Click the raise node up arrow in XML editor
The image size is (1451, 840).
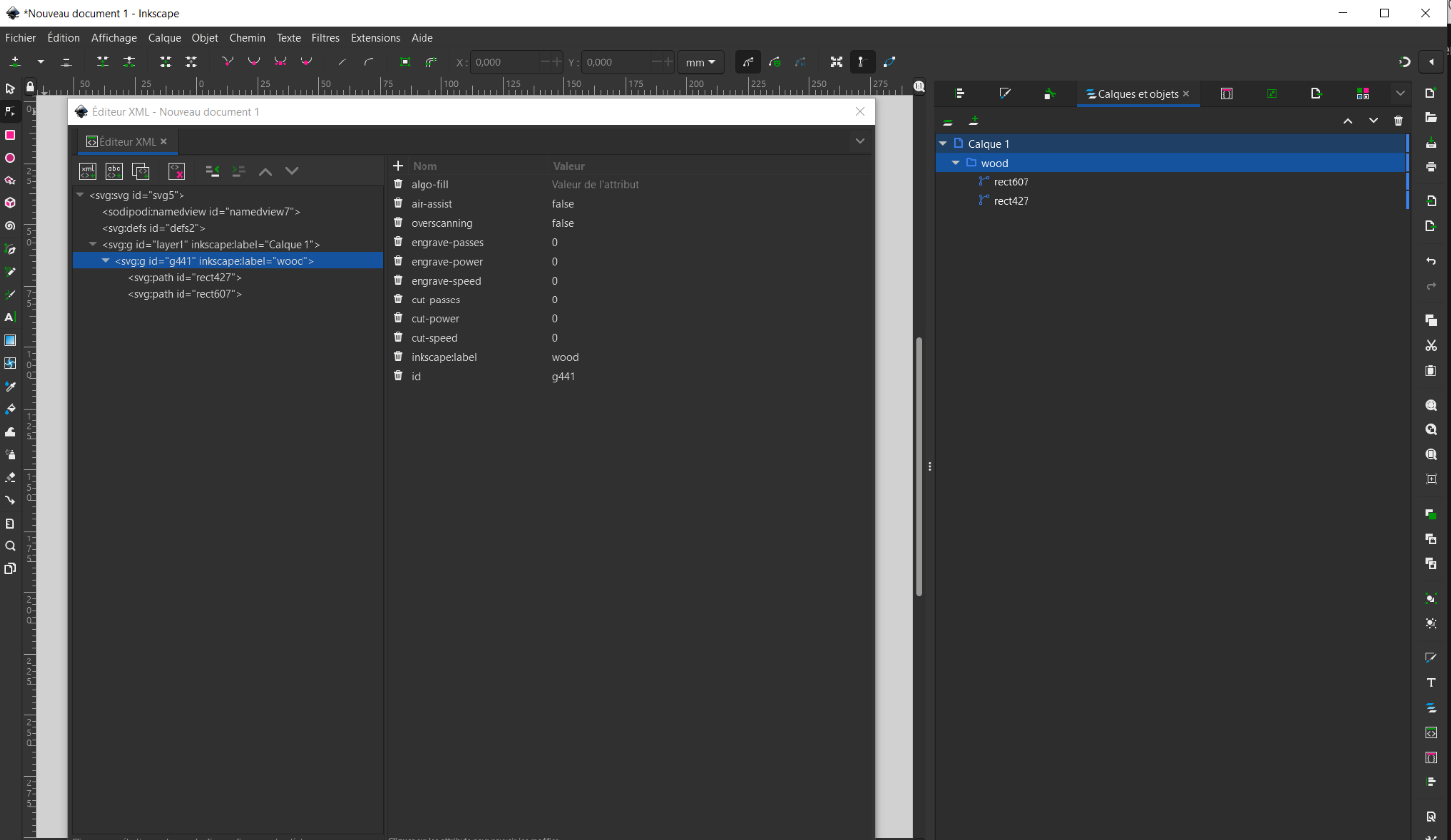pyautogui.click(x=265, y=171)
